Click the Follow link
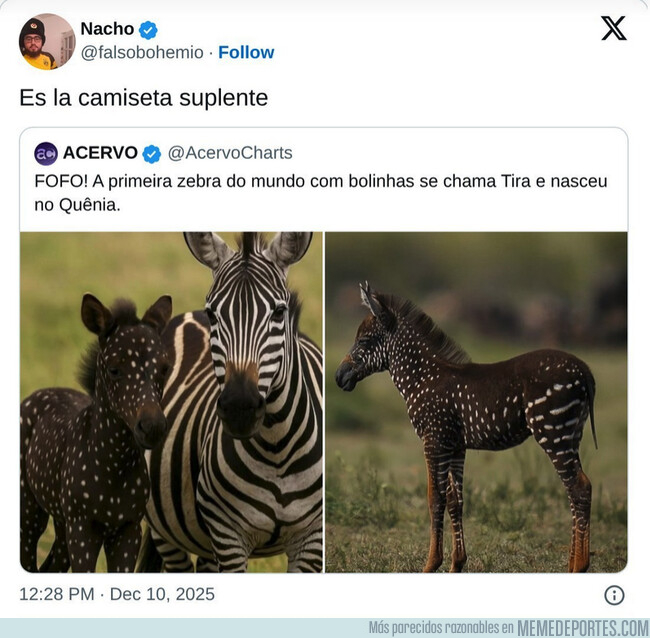The height and width of the screenshot is (638, 650). (x=246, y=52)
